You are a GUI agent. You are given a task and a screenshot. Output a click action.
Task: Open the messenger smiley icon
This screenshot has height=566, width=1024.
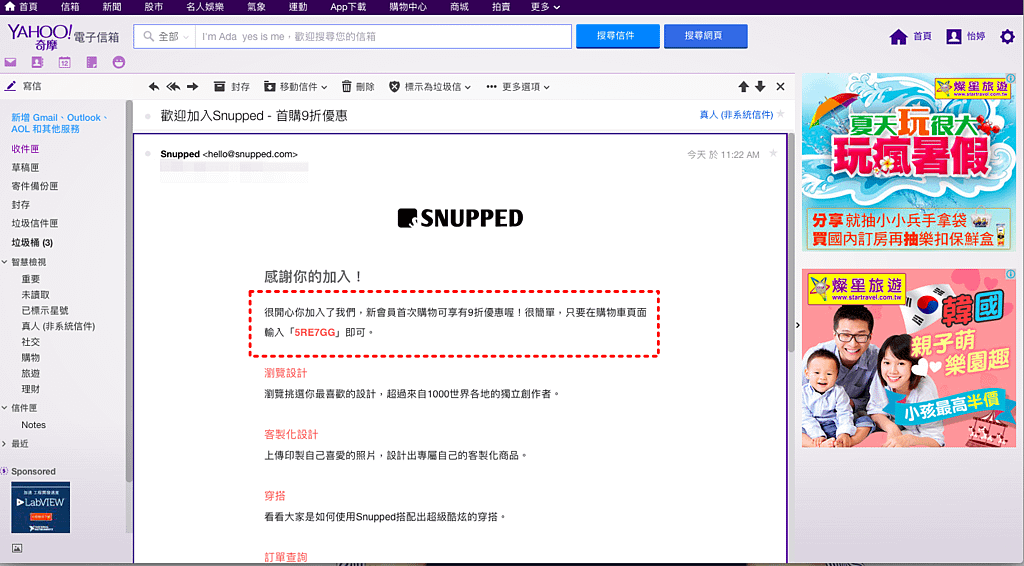[118, 63]
